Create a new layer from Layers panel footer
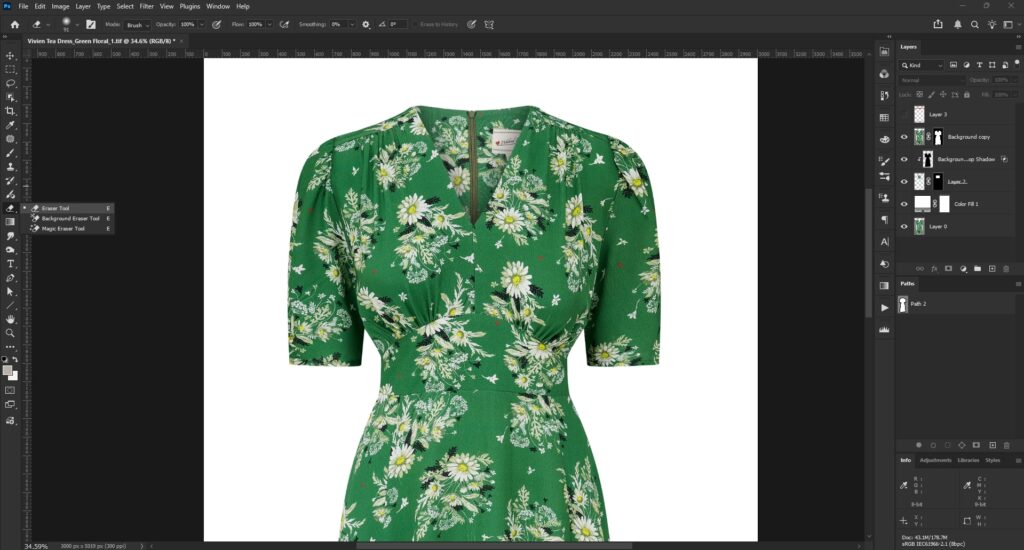The width and height of the screenshot is (1024, 550). pos(992,268)
